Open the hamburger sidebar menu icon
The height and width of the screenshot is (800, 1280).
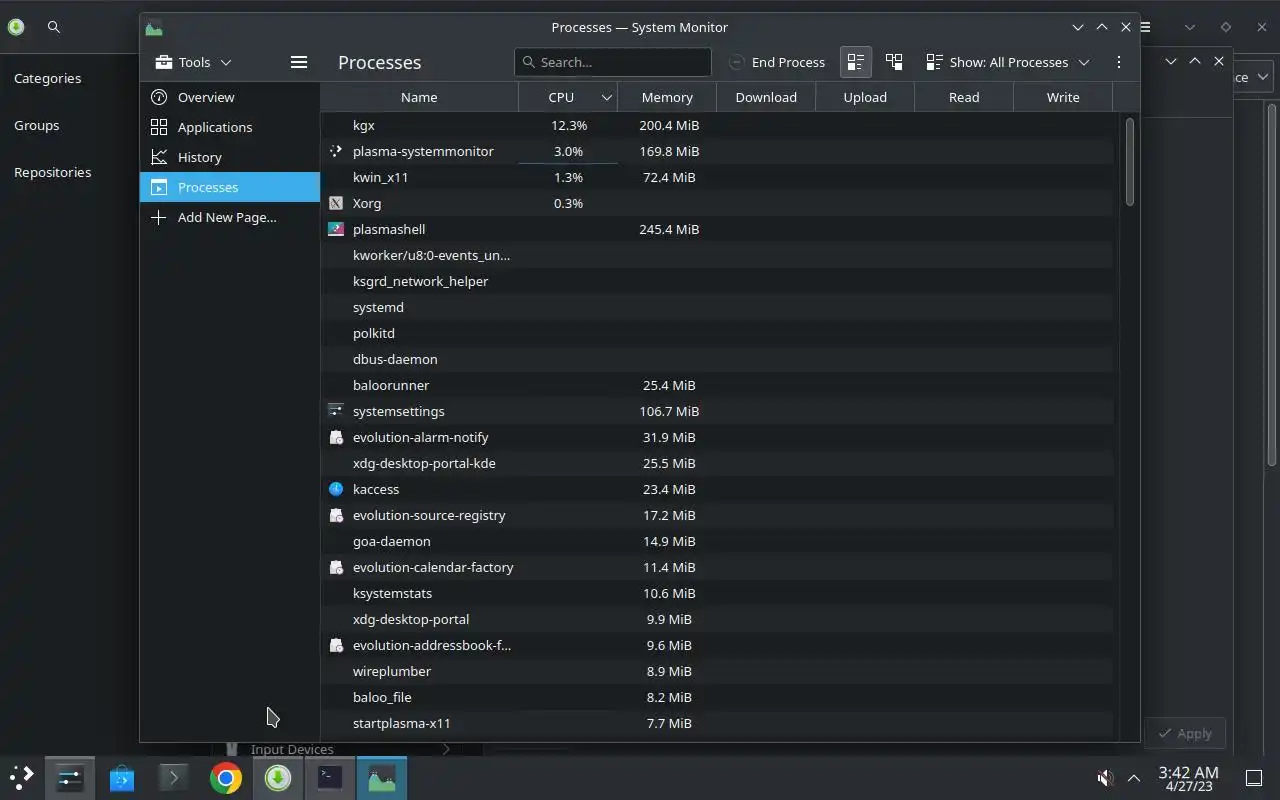298,62
